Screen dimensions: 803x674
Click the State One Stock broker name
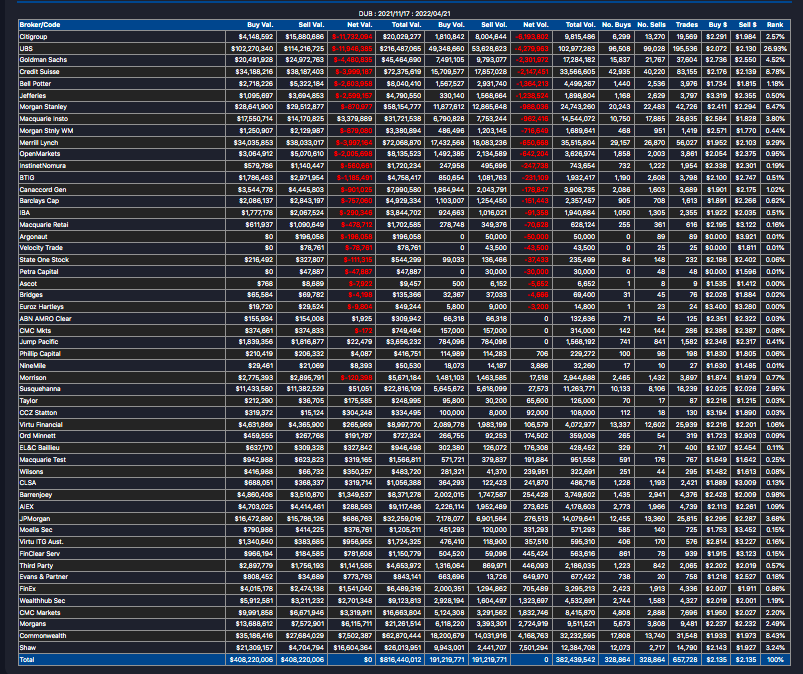point(44,260)
